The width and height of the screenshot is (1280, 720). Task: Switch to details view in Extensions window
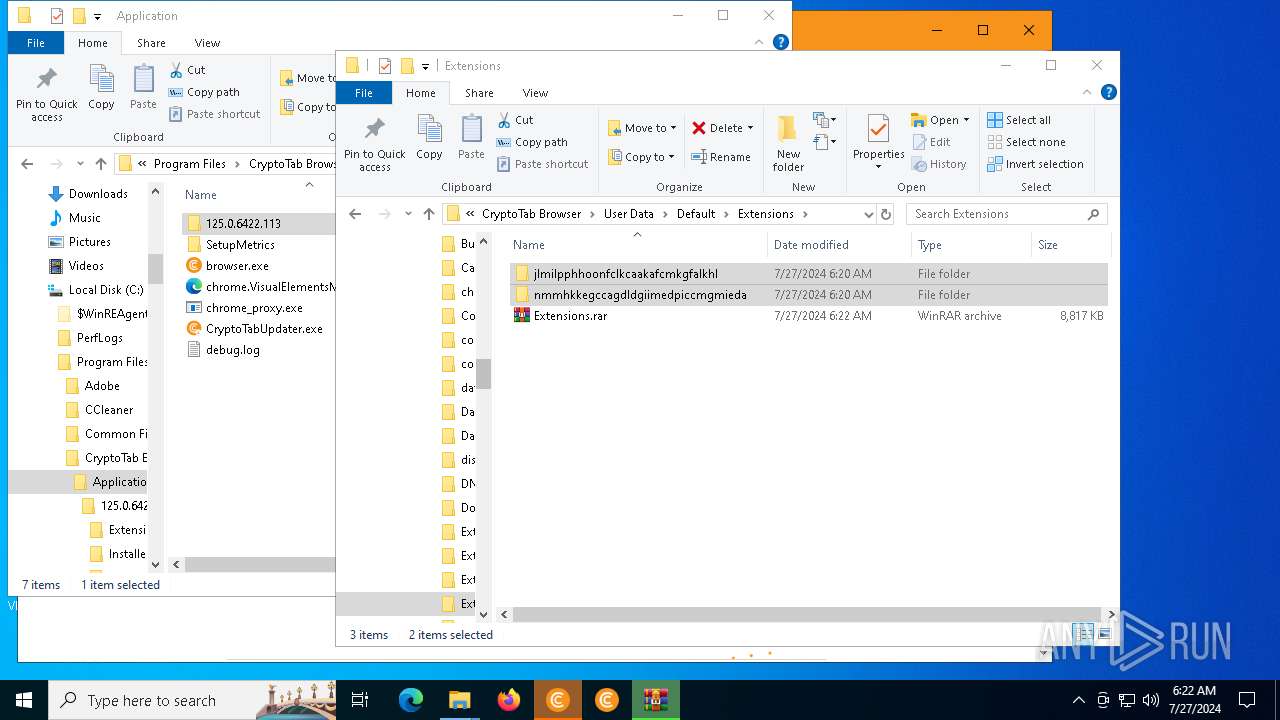coord(1084,634)
